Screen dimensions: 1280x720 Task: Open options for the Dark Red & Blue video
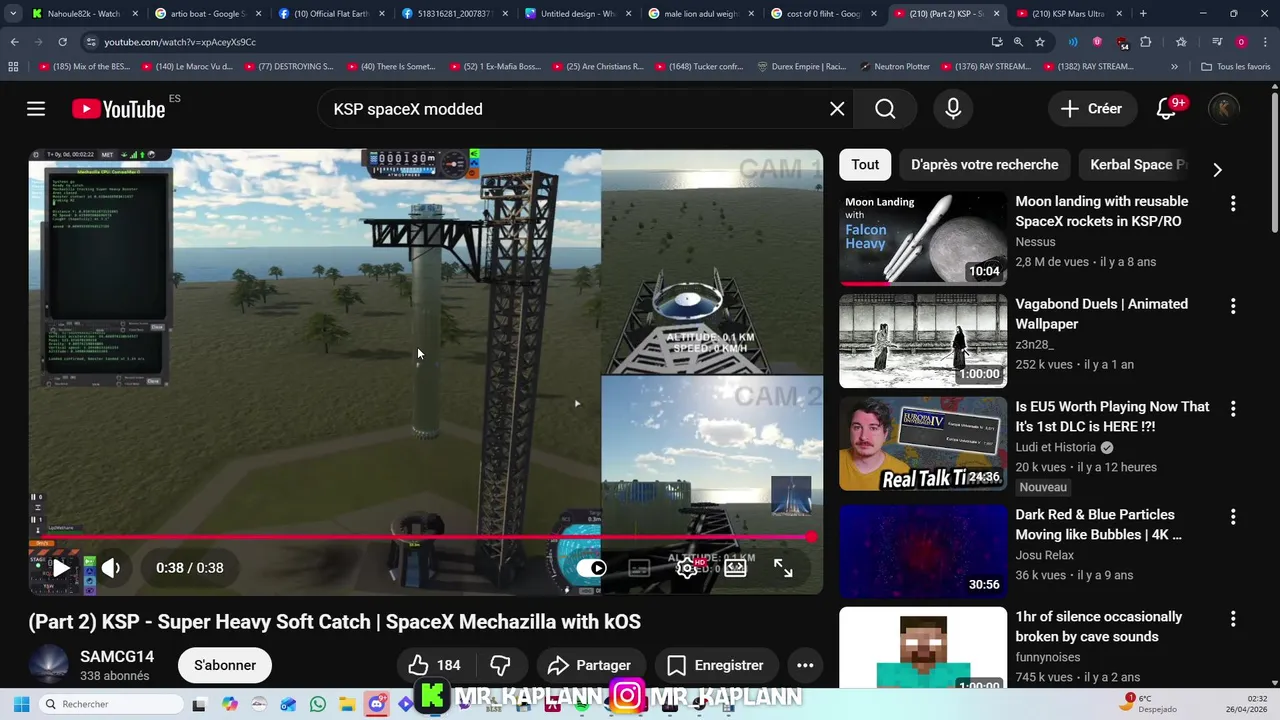click(1233, 516)
